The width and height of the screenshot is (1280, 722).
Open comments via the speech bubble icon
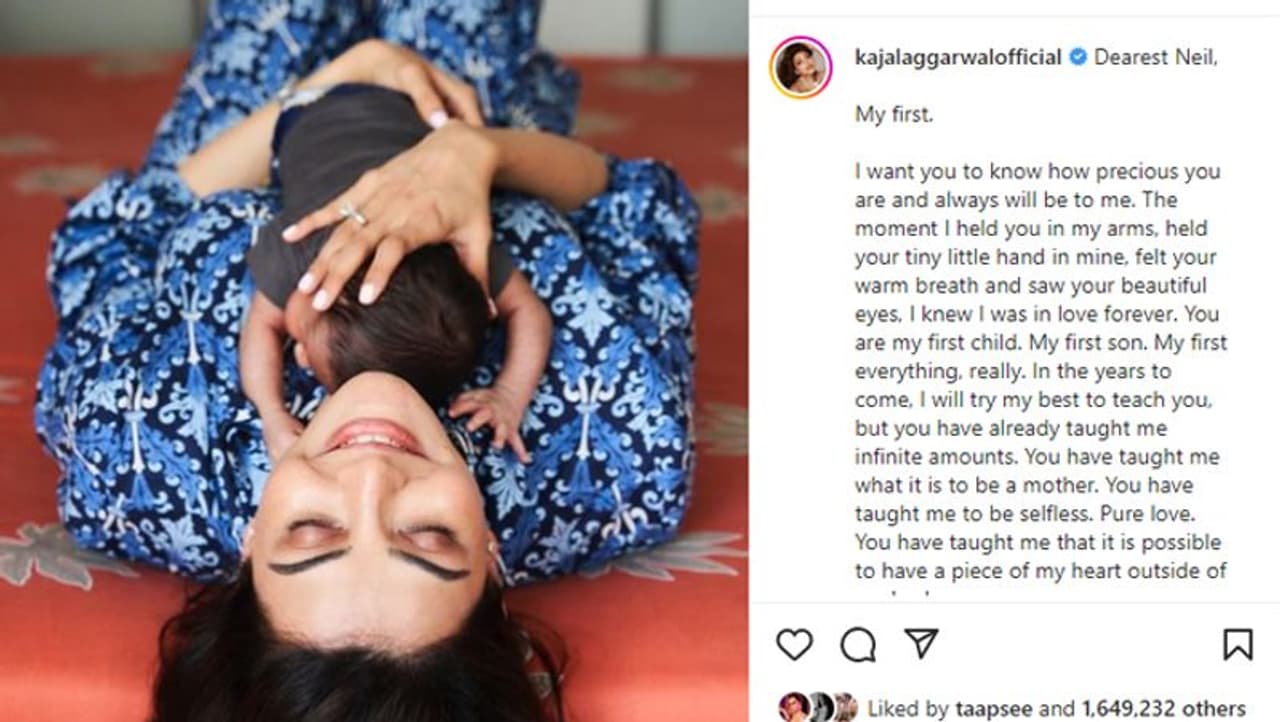coord(858,645)
